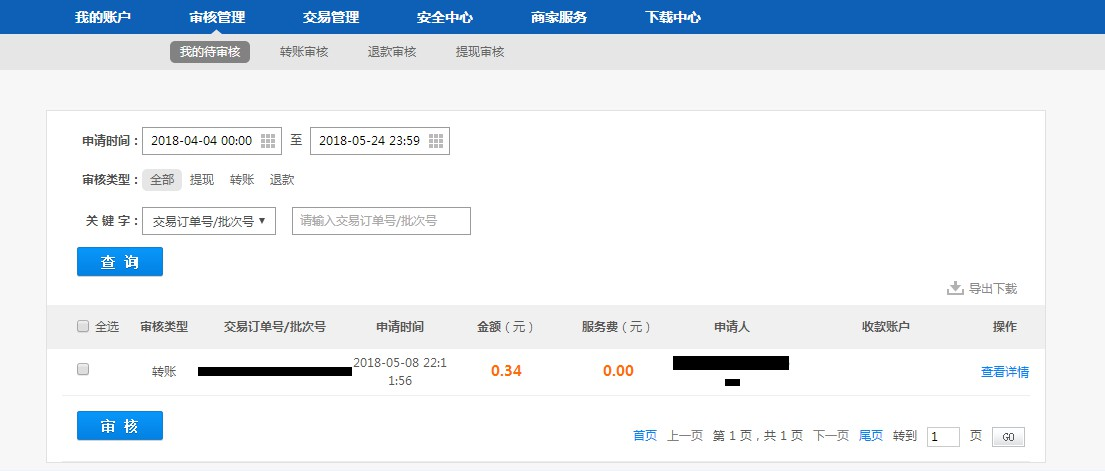Select 全部 review type filter
Viewport: 1105px width, 471px height.
(x=162, y=180)
